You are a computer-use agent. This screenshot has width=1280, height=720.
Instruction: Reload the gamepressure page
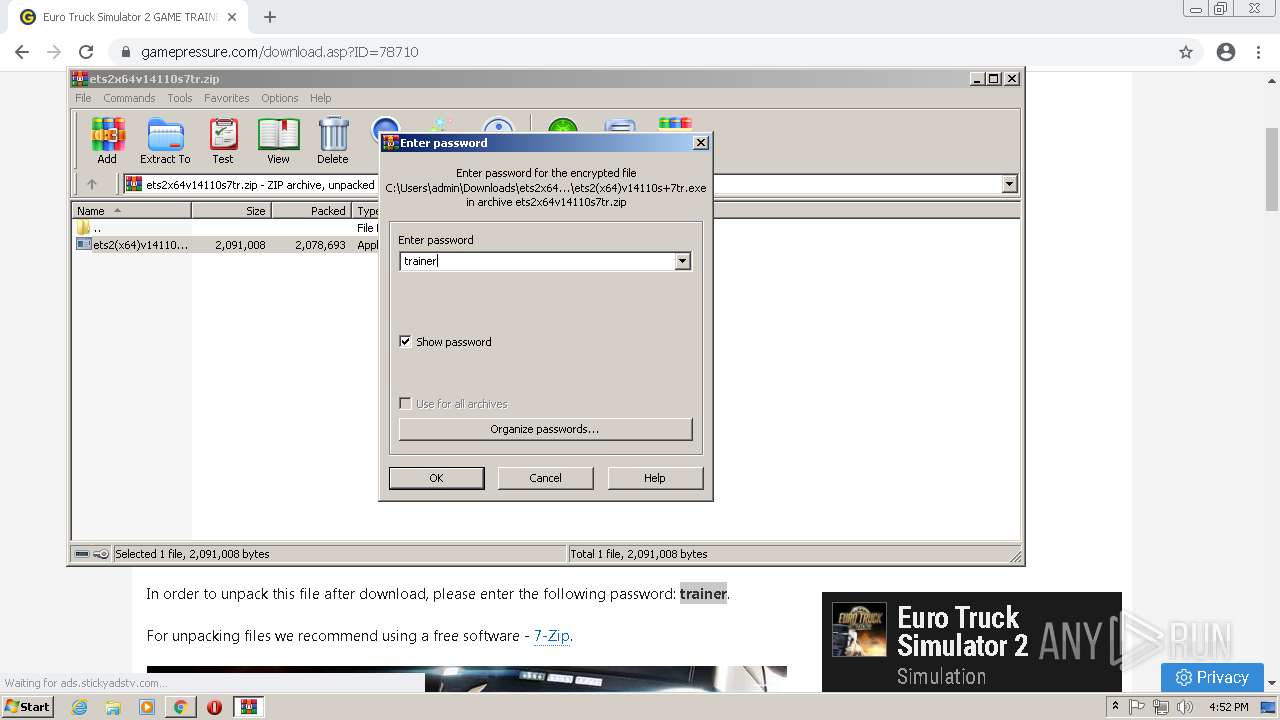pyautogui.click(x=86, y=52)
